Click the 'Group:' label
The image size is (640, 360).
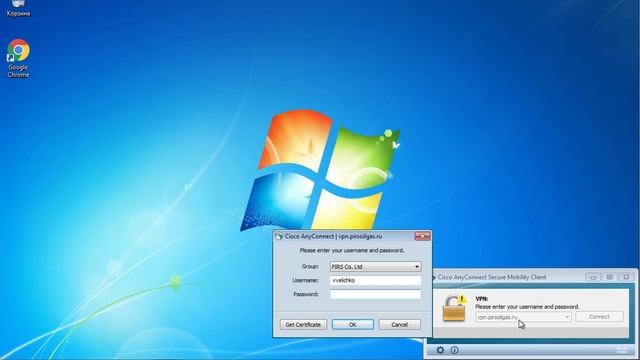310,267
